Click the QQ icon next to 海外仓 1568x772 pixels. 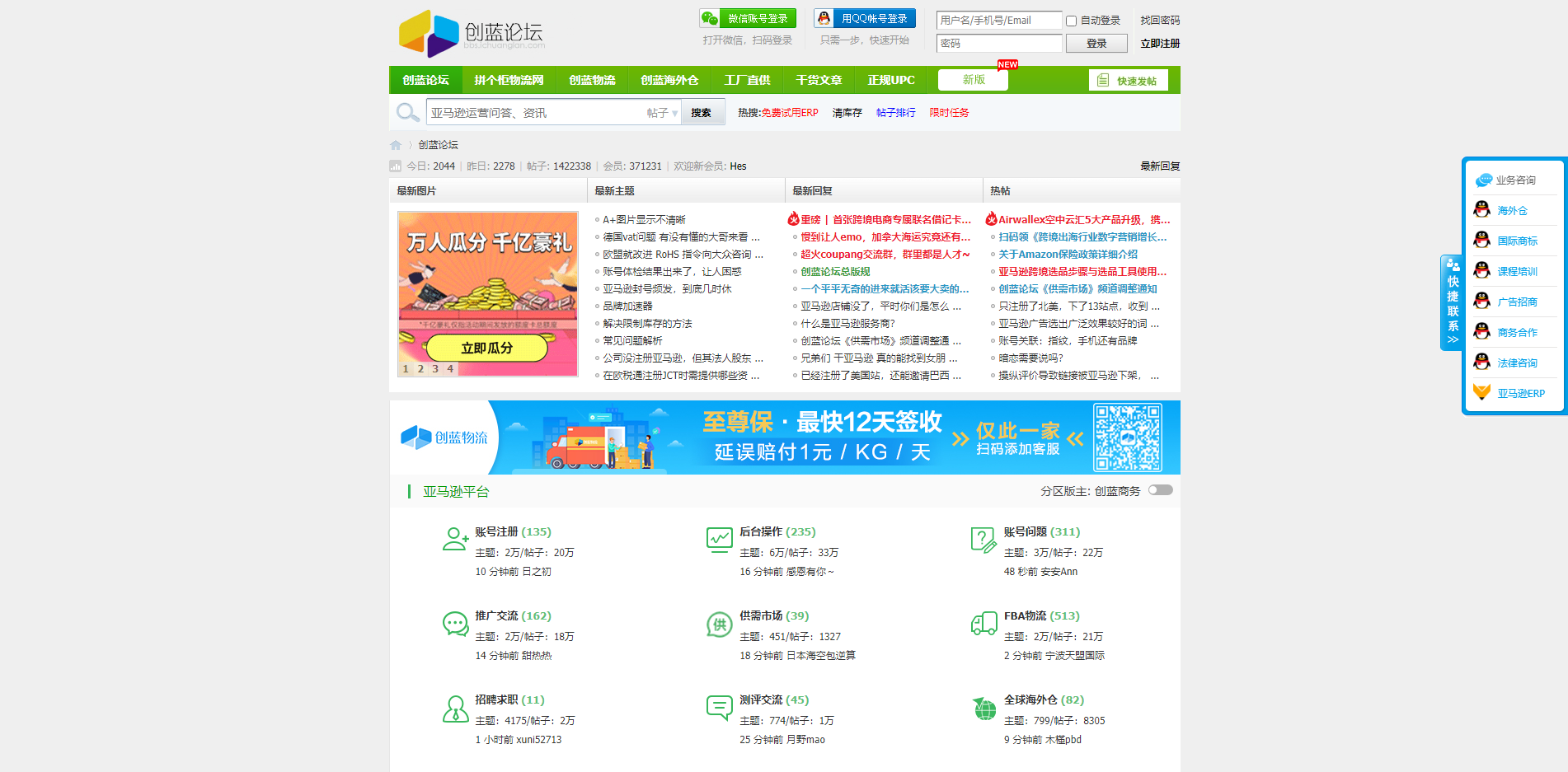(1482, 209)
